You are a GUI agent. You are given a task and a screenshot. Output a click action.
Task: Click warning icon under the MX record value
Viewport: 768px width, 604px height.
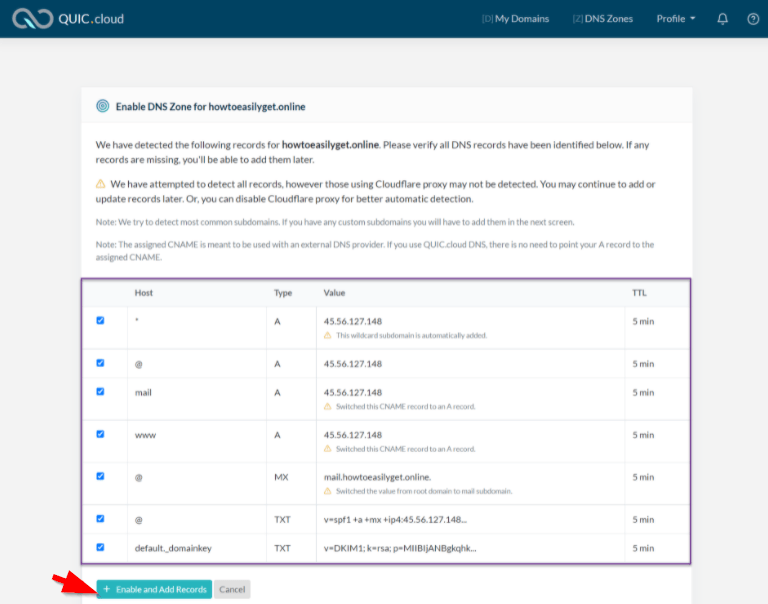tap(327, 491)
